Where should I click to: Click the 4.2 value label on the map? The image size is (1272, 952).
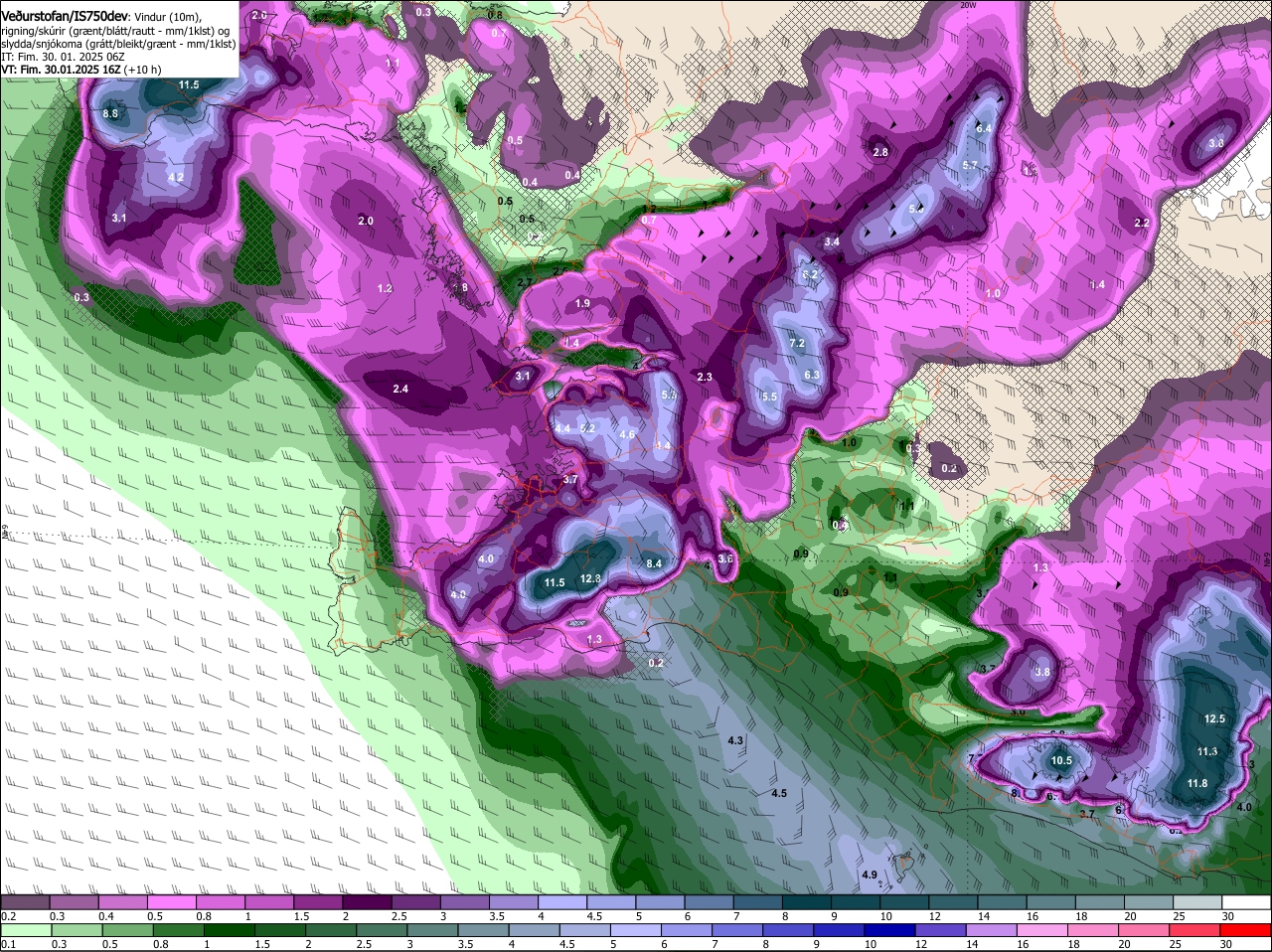pos(176,178)
